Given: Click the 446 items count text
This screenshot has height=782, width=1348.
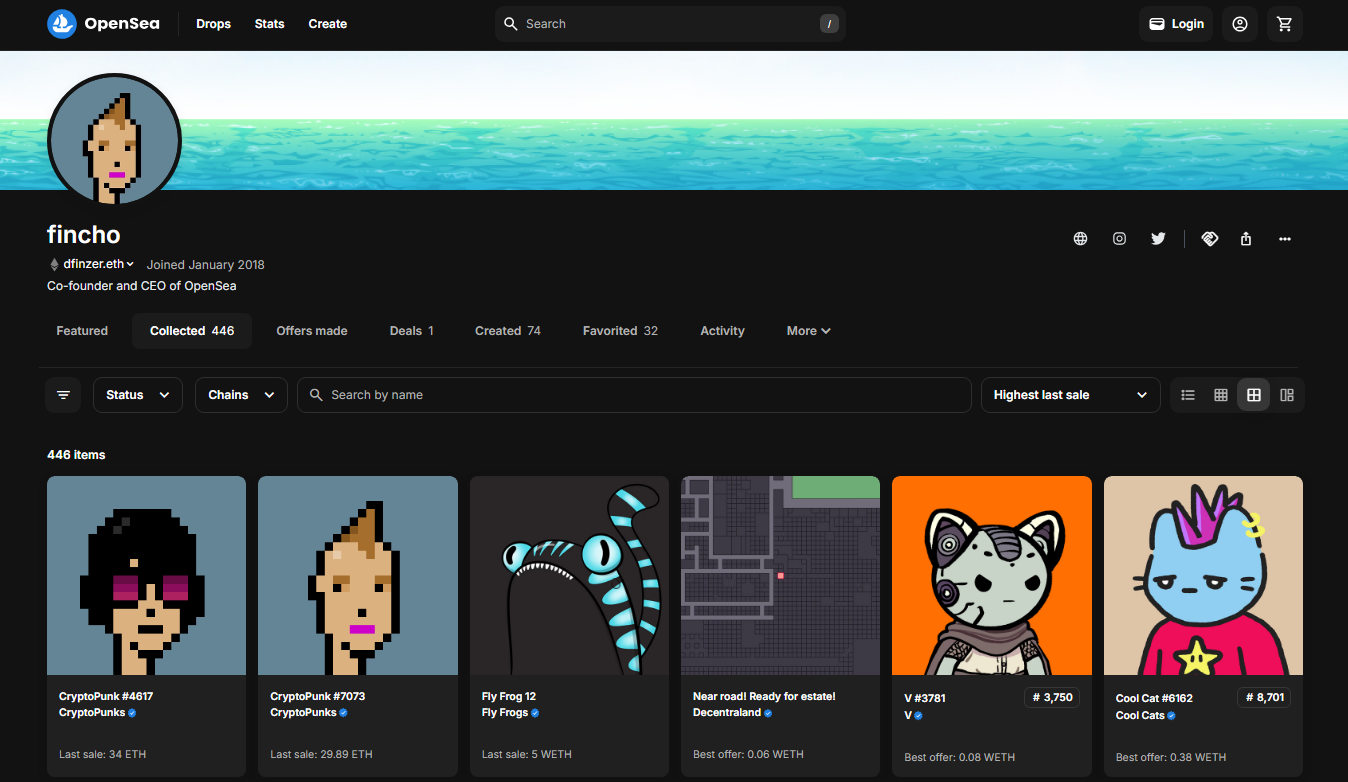Looking at the screenshot, I should click(76, 455).
